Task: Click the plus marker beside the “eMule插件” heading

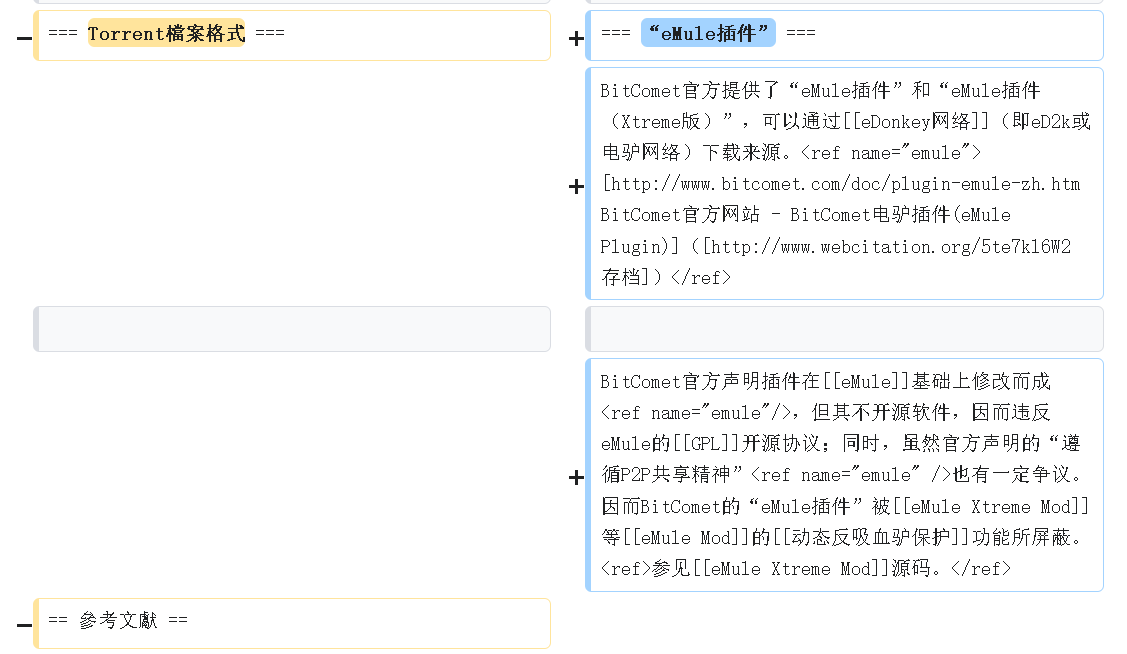Action: [x=576, y=39]
